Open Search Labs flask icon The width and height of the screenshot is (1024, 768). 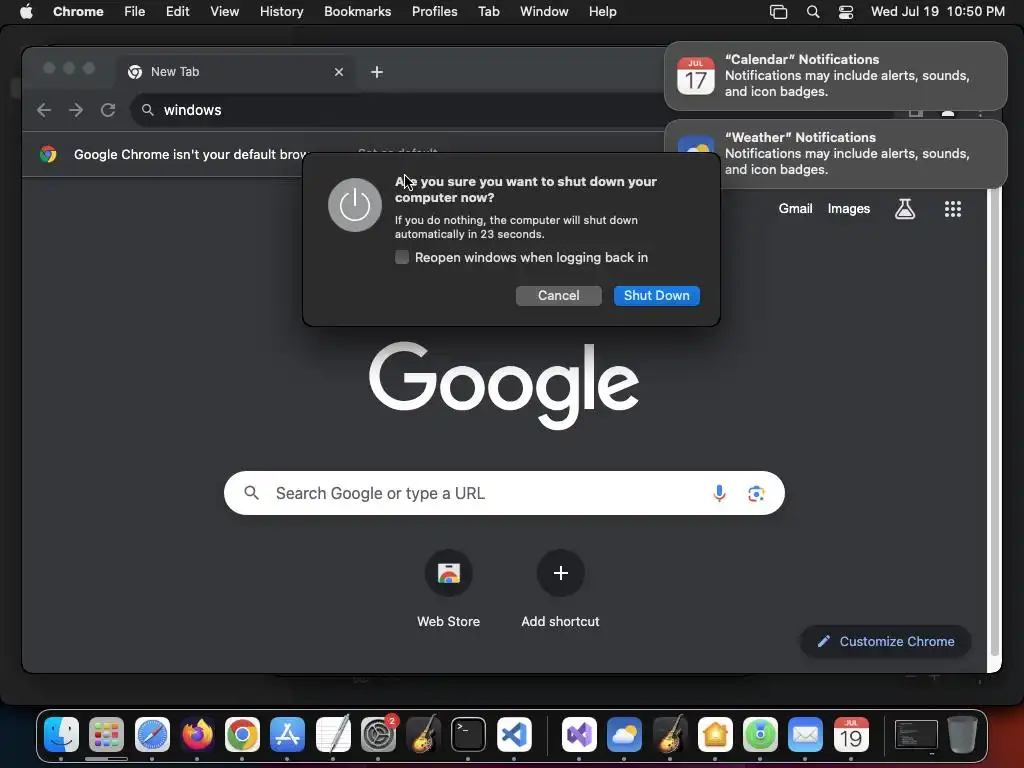pos(904,209)
